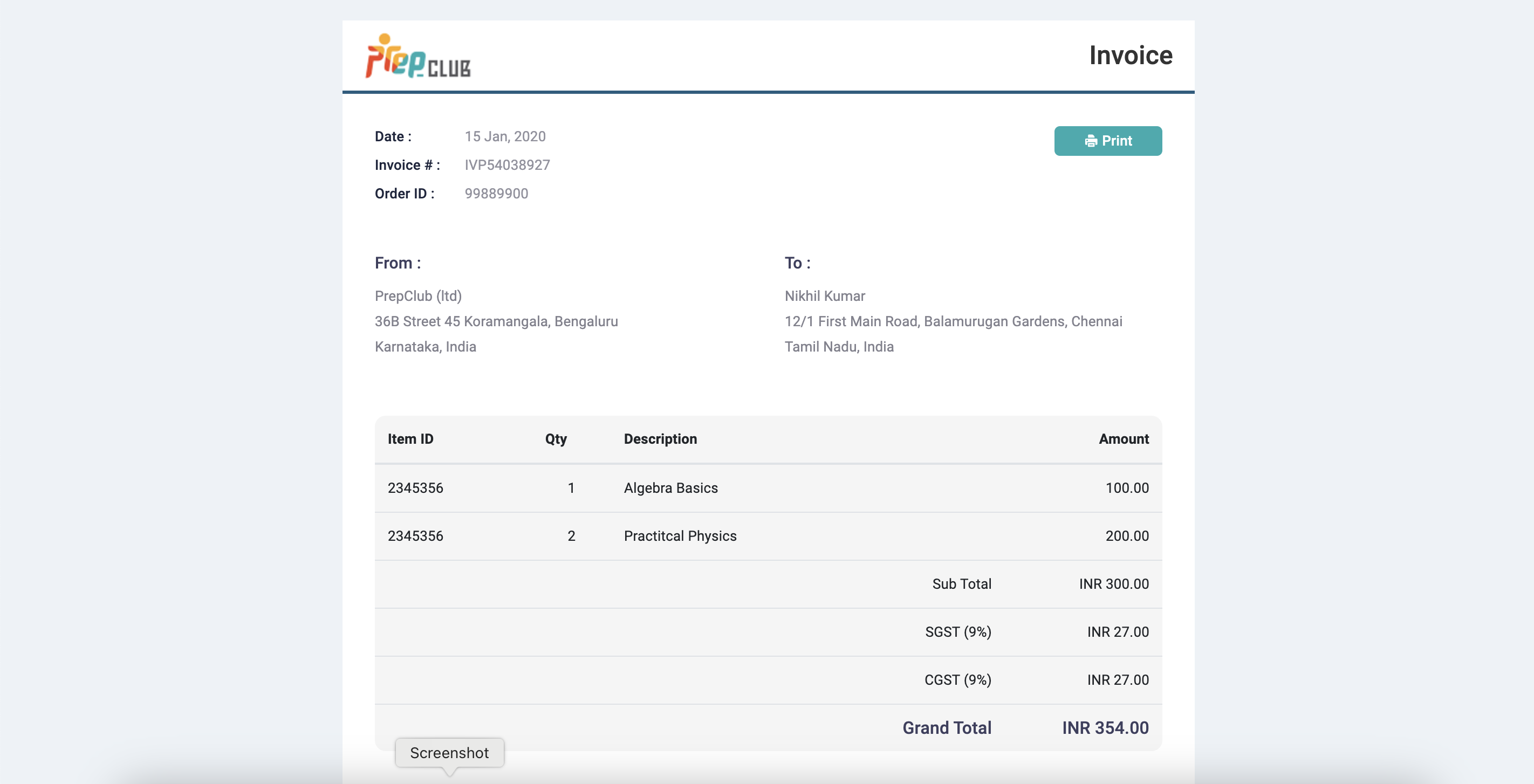Click the SGST value INR 27.00

coord(1118,631)
